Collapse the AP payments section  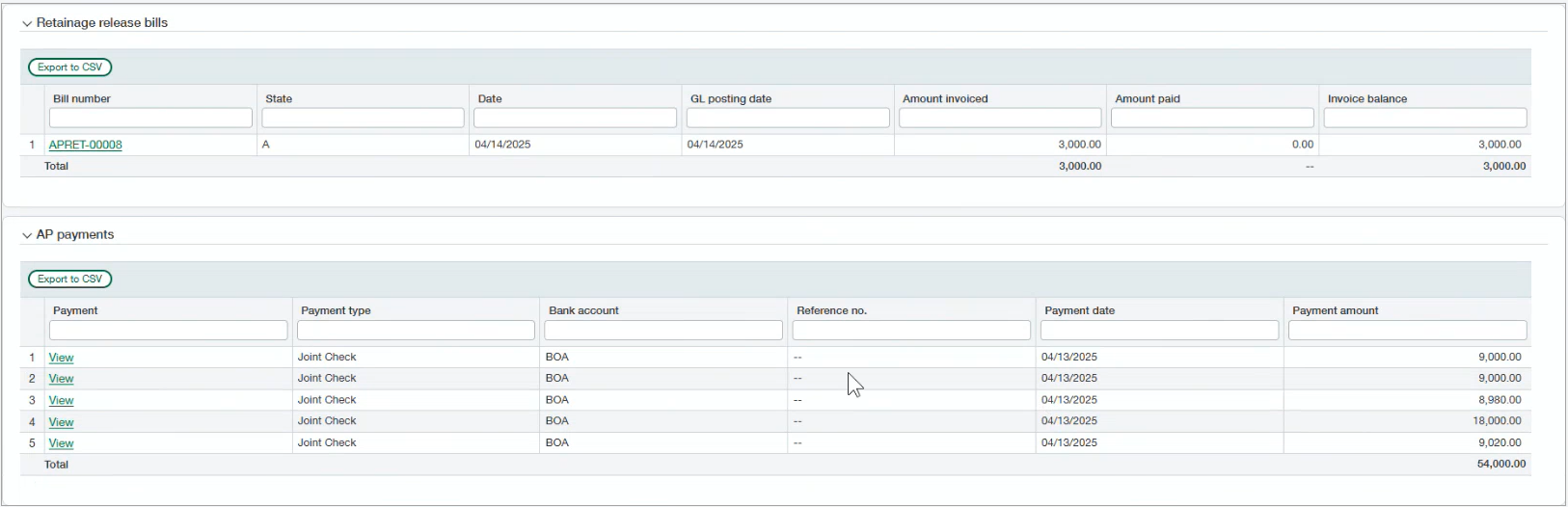pos(27,235)
